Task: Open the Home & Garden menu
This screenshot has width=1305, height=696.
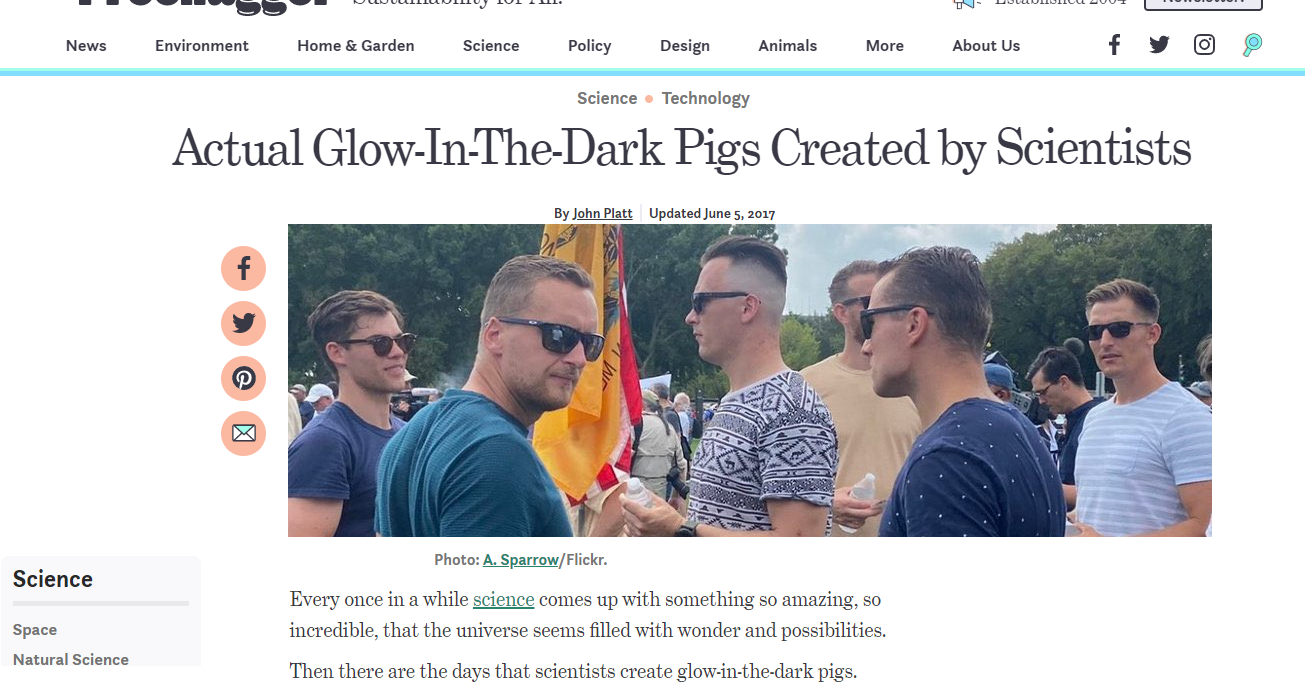Action: click(356, 46)
